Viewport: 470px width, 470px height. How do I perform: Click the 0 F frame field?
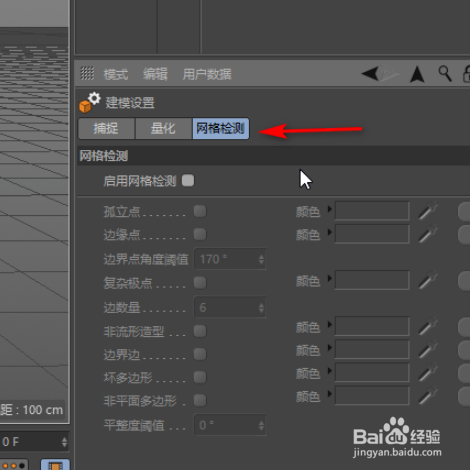(34, 442)
